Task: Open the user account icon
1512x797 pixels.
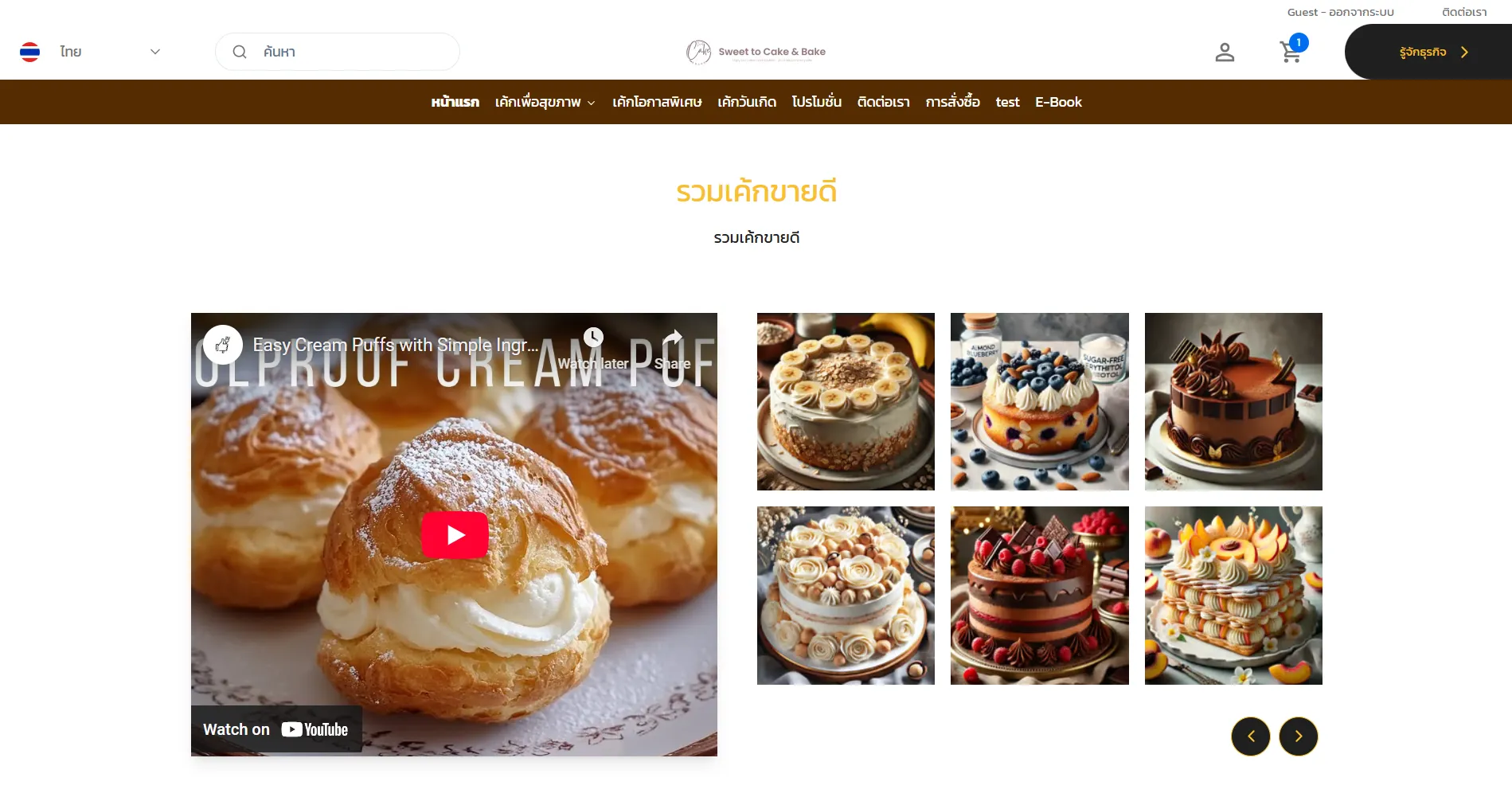Action: click(1225, 53)
